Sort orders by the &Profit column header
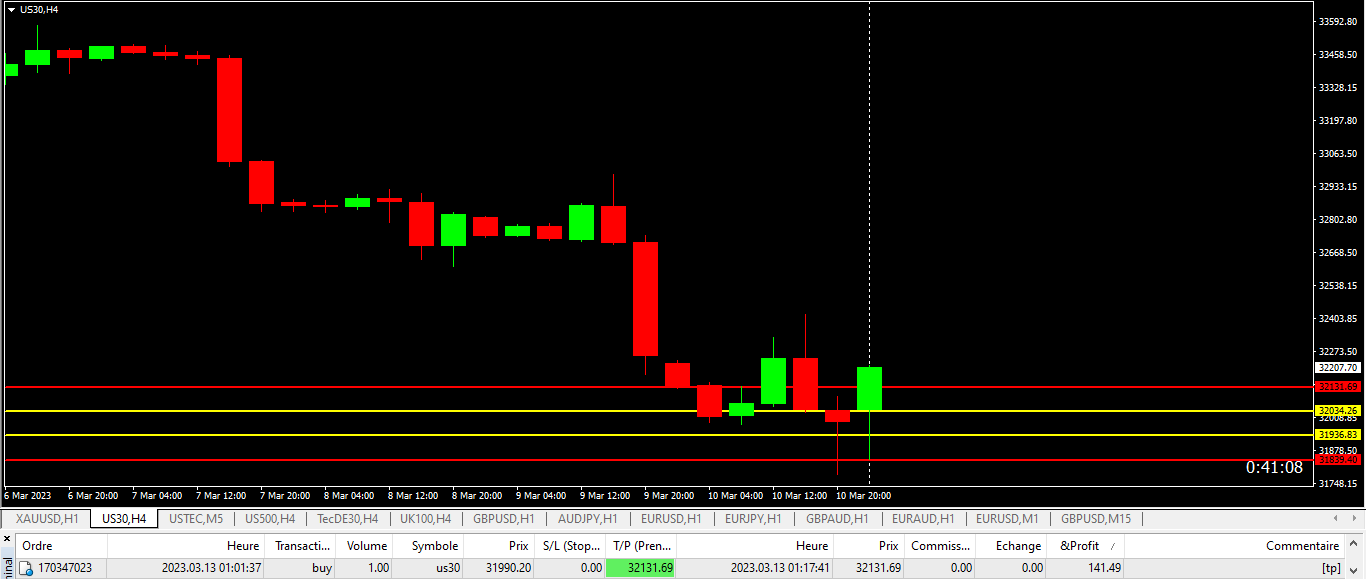 (x=1079, y=546)
